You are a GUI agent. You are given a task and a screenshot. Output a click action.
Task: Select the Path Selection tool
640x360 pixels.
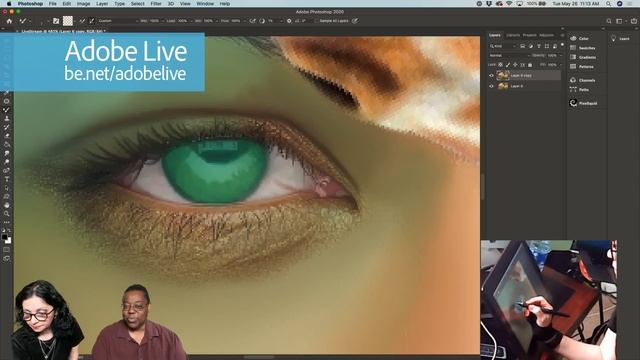[x=7, y=188]
